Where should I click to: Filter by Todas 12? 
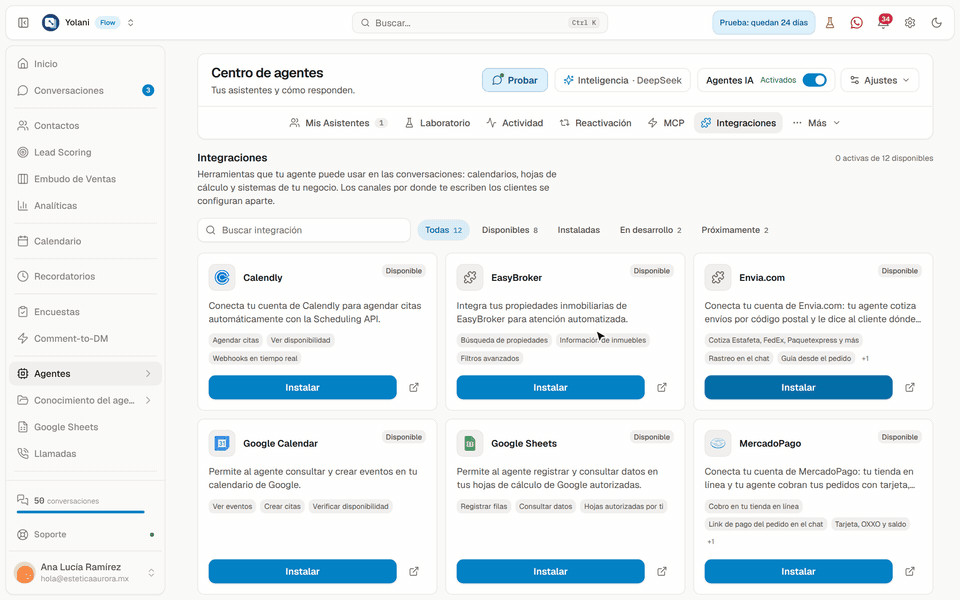444,230
